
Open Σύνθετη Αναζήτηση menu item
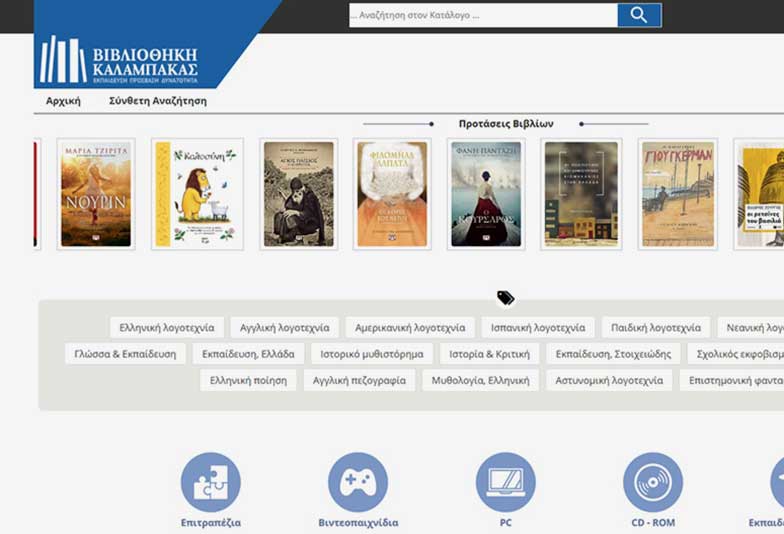(x=158, y=100)
